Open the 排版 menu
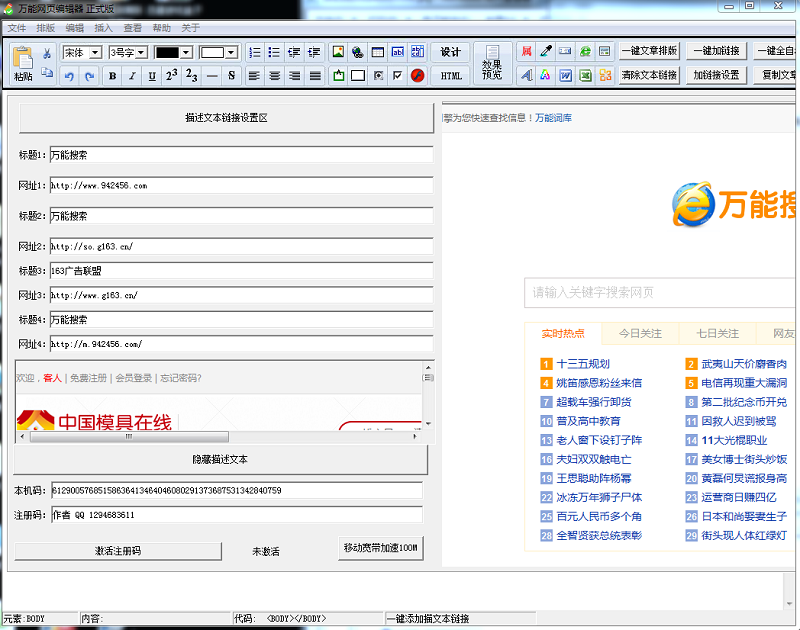Viewport: 800px width, 630px height. pyautogui.click(x=47, y=28)
